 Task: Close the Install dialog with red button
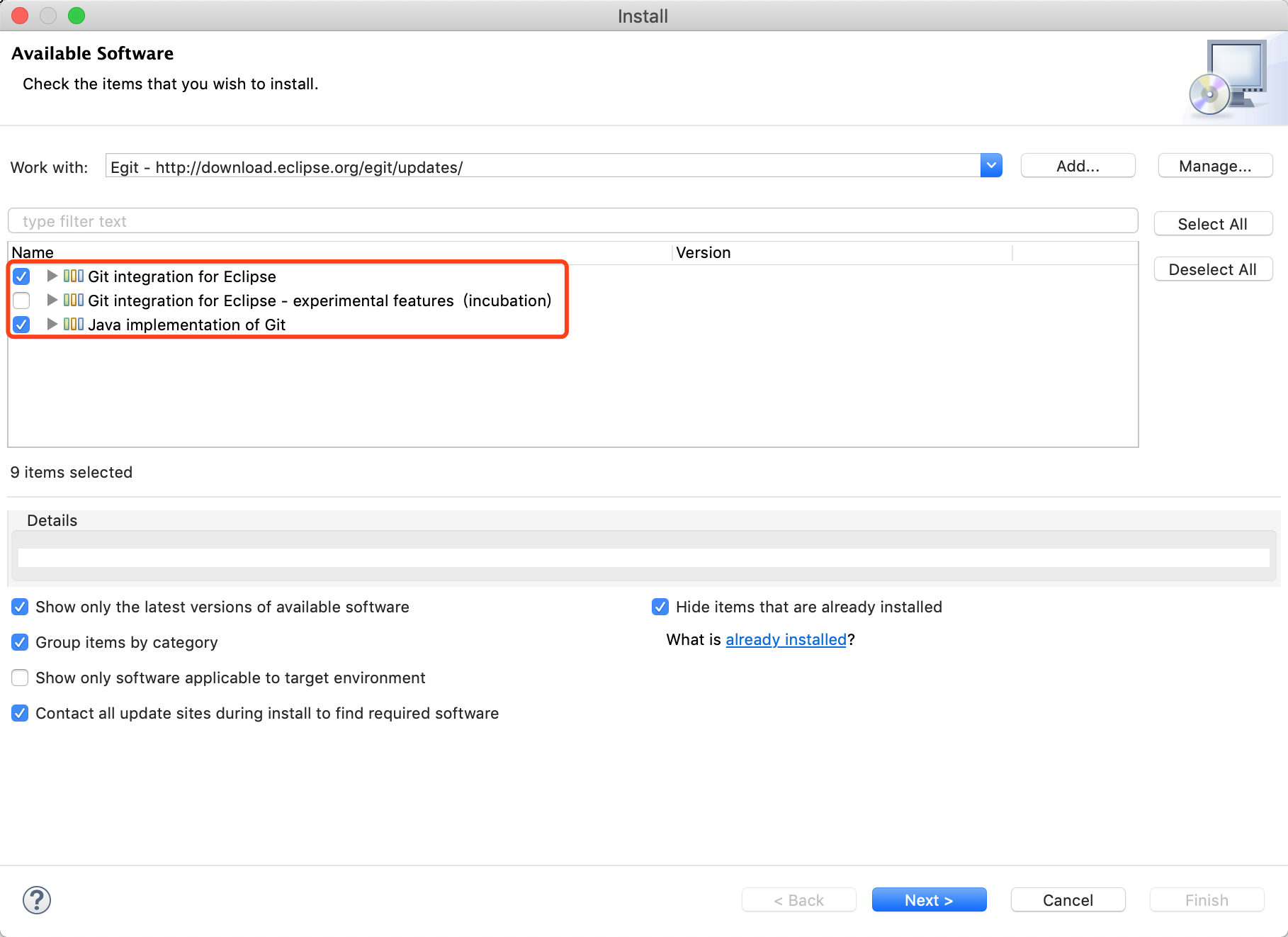(20, 16)
